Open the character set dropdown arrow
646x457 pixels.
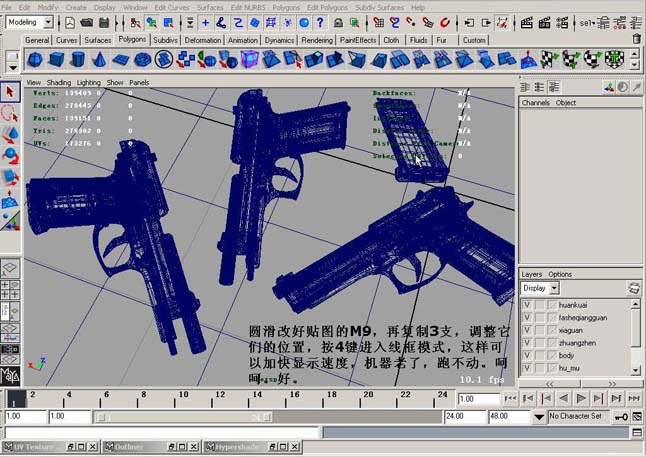click(539, 417)
